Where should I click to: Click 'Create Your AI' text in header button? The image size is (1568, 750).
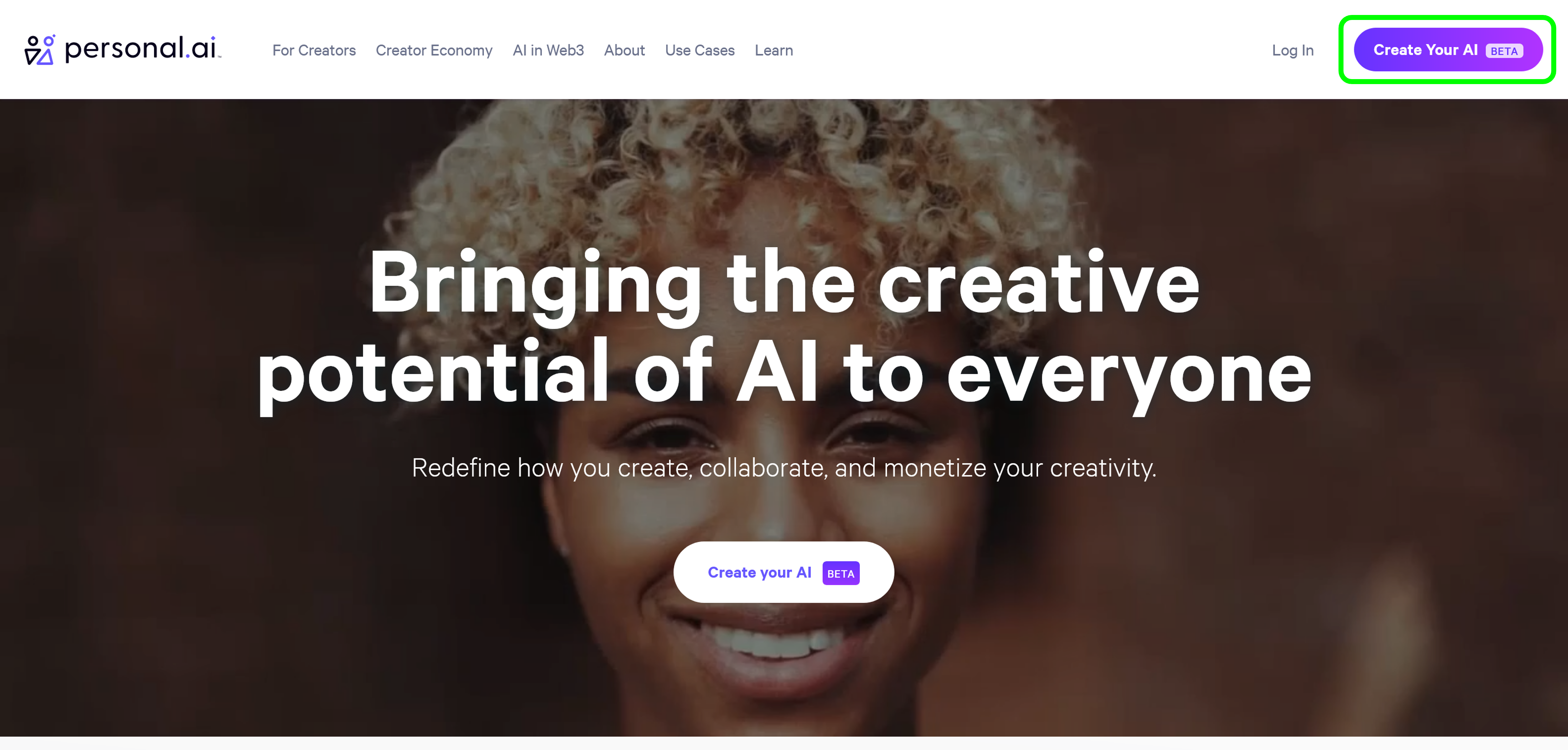pyautogui.click(x=1425, y=50)
